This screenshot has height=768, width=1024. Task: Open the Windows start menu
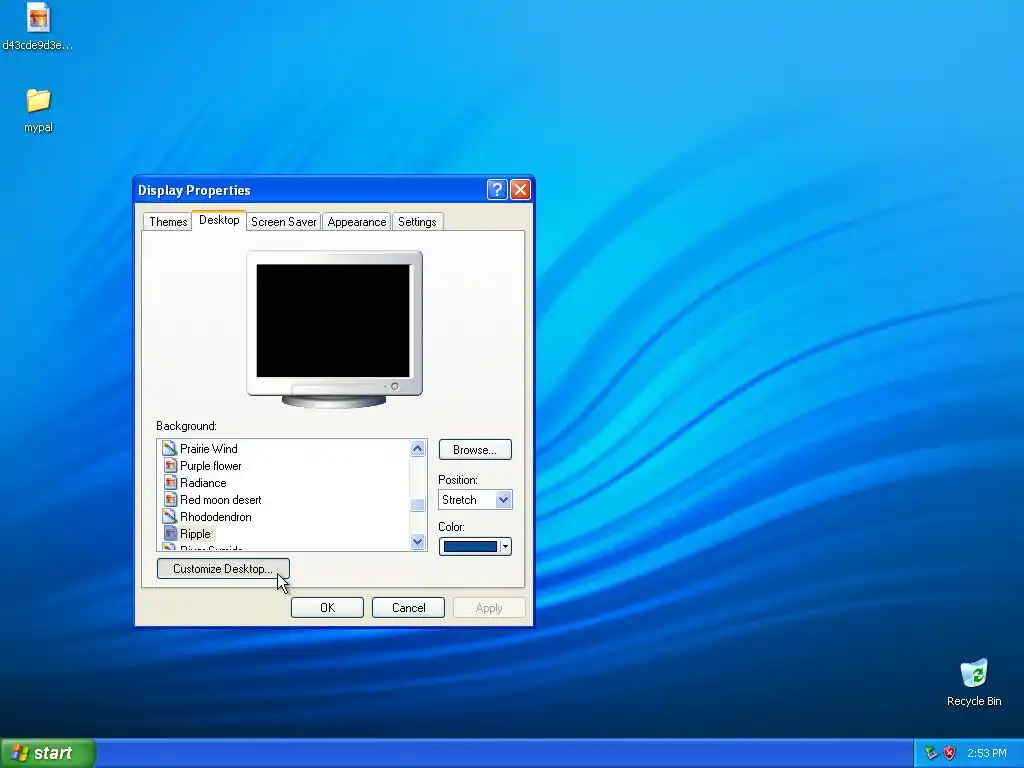coord(48,753)
